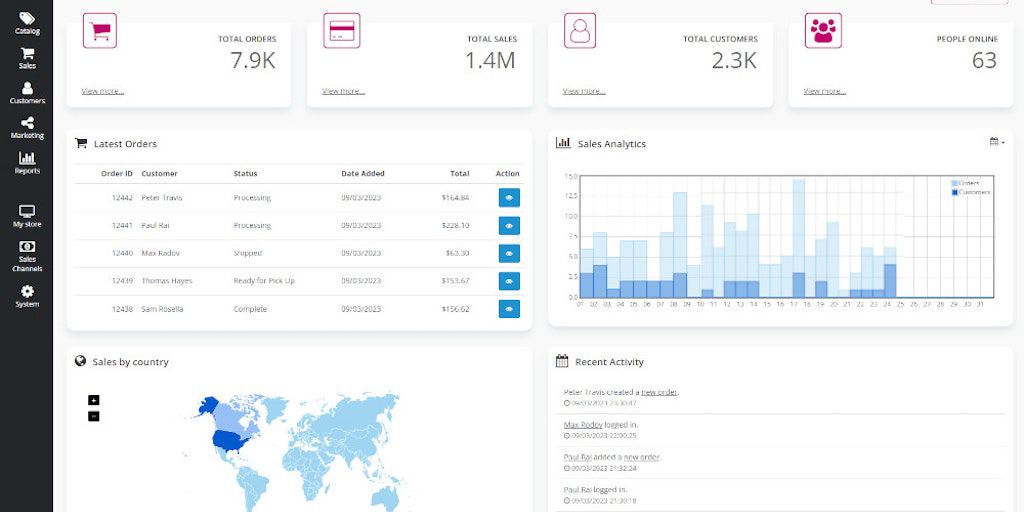
Task: View order 12442 using eye button
Action: [x=509, y=198]
